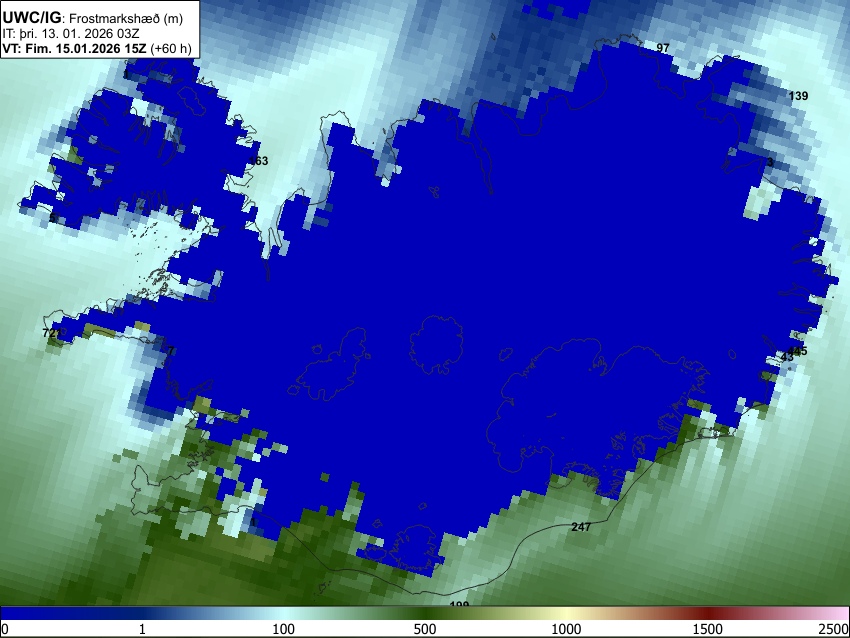Click the station value 721 on the west peninsula
Screen dimensions: 850x638
52,333
